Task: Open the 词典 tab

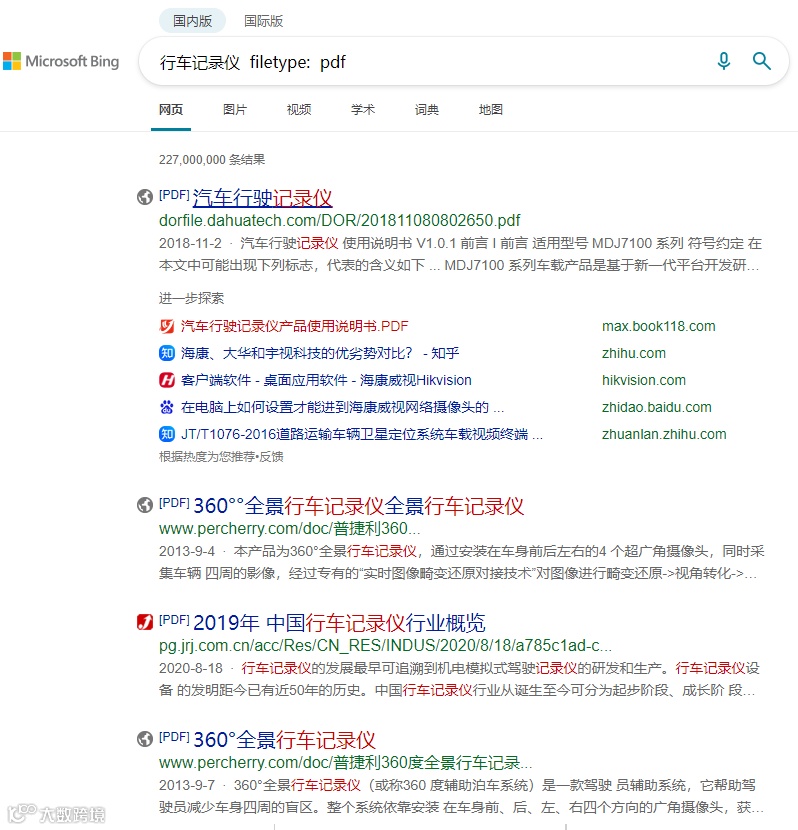Action: pos(427,110)
